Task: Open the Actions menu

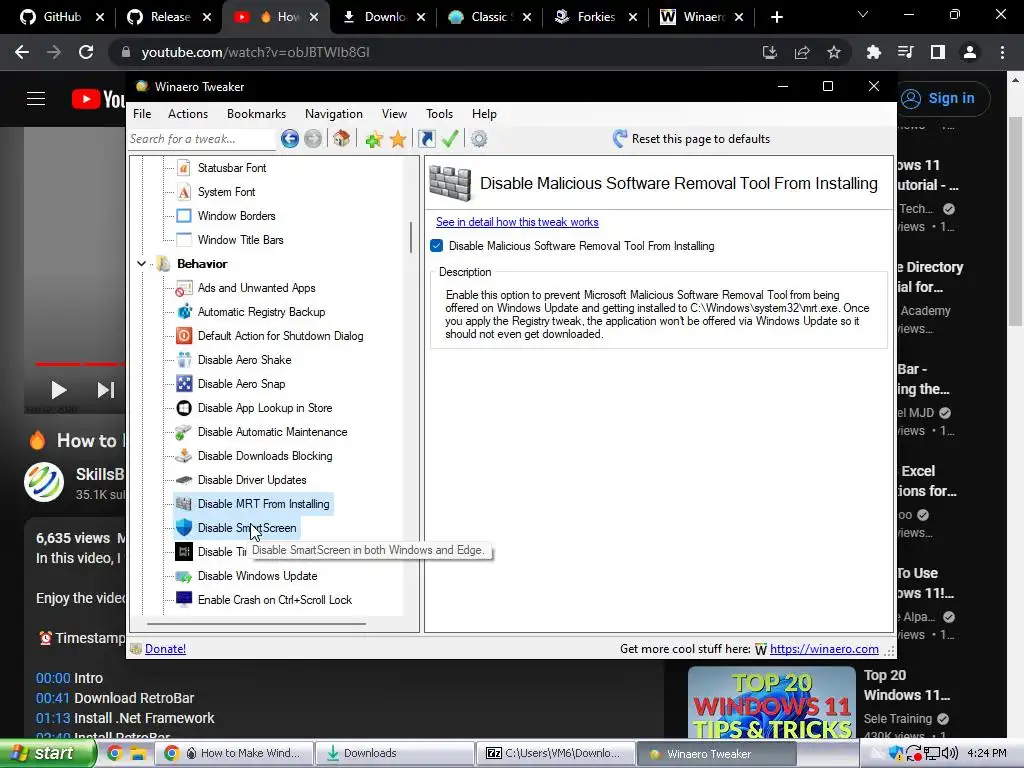Action: click(187, 114)
